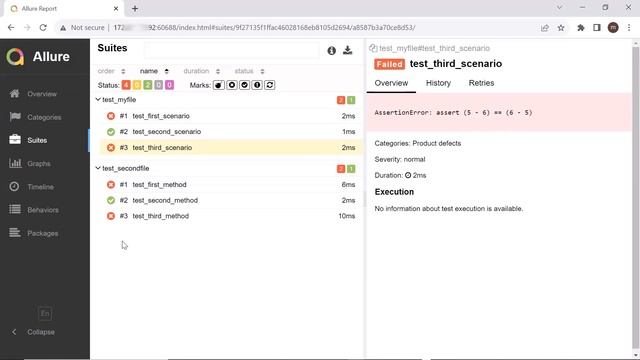
Task: Toggle the broken status filter (yellow)
Action: pos(137,85)
